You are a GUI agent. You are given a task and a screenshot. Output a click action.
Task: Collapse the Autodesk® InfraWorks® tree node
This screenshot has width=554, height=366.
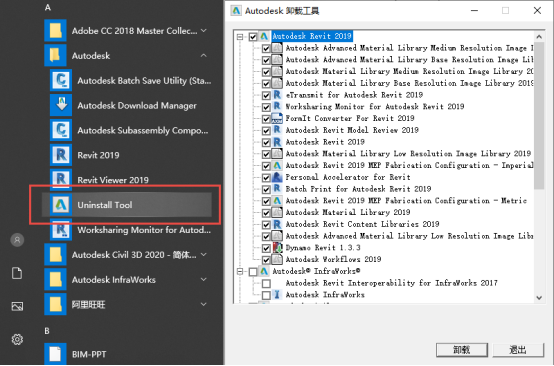[x=240, y=271]
